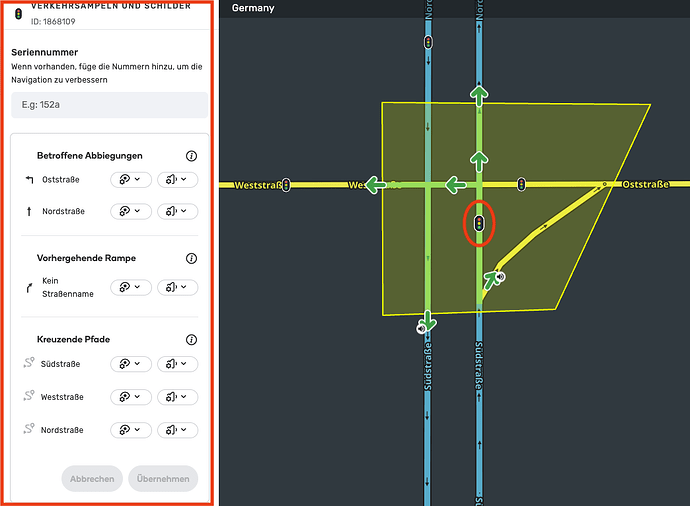Open the voice dropdown in the Weststraße row
Viewport: 690px width, 506px height.
coord(178,397)
